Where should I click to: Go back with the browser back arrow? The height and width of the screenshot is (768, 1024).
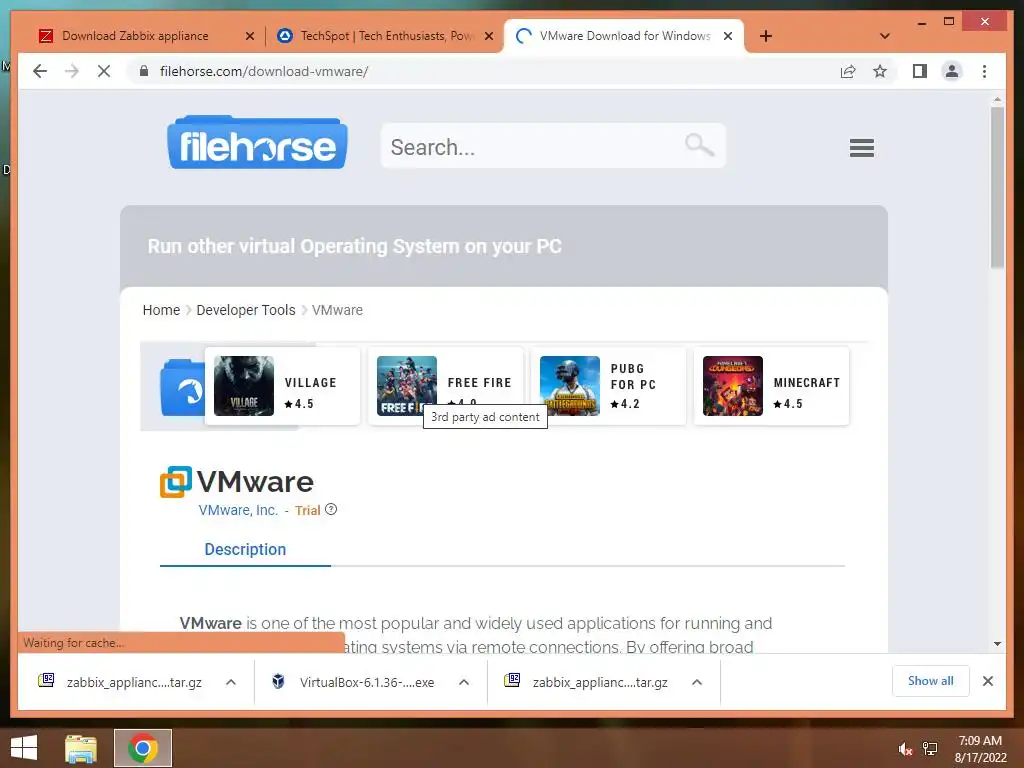point(40,71)
